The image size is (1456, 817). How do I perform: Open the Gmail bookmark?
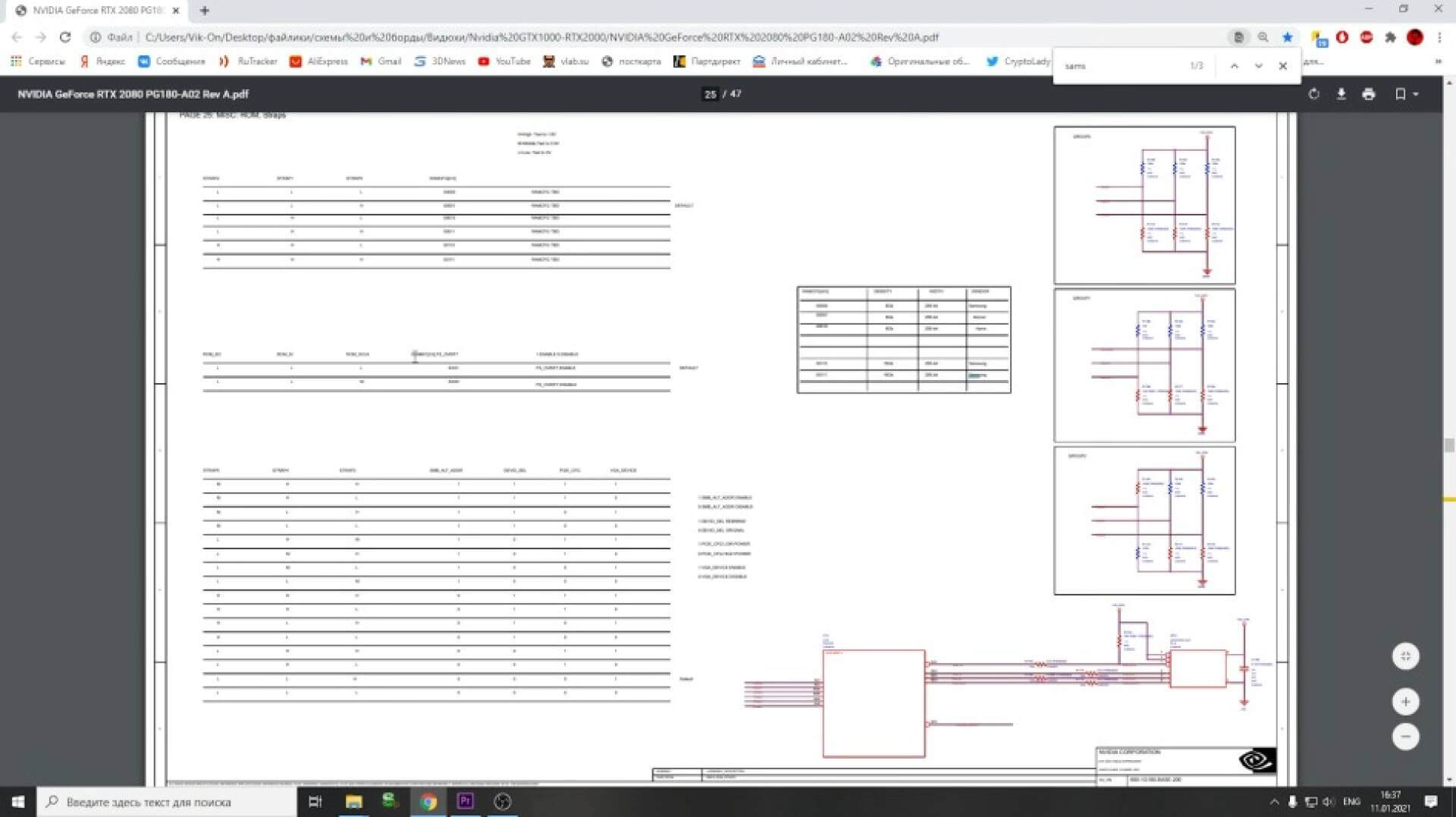pyautogui.click(x=381, y=61)
